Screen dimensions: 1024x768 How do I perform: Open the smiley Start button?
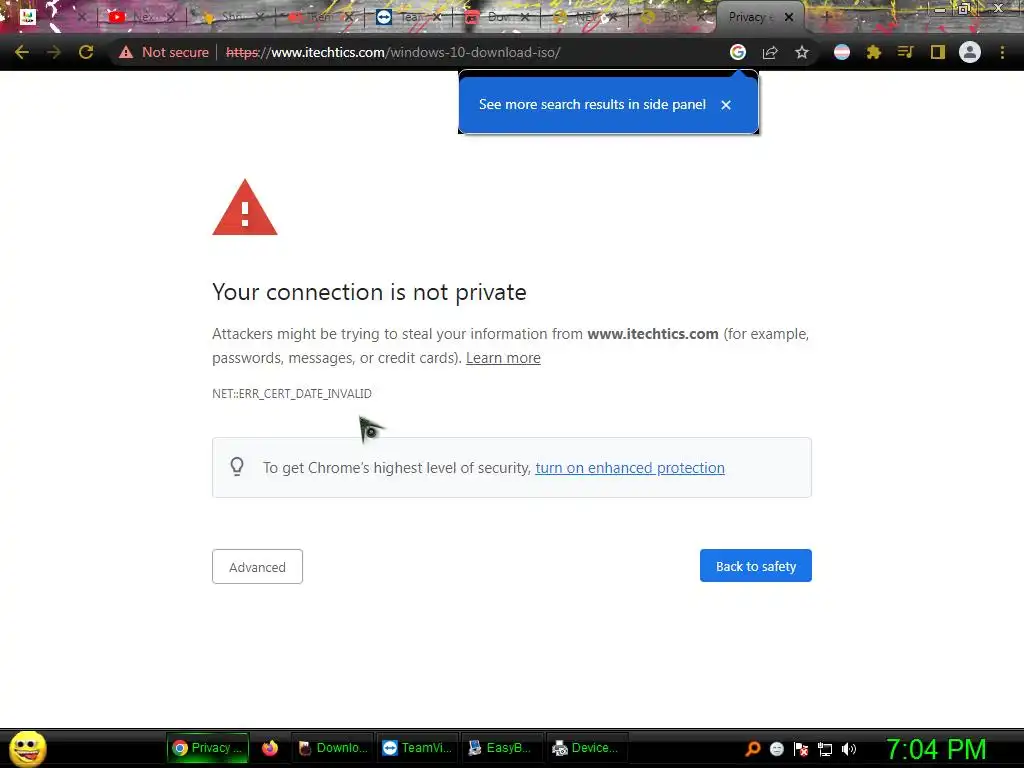pyautogui.click(x=27, y=748)
